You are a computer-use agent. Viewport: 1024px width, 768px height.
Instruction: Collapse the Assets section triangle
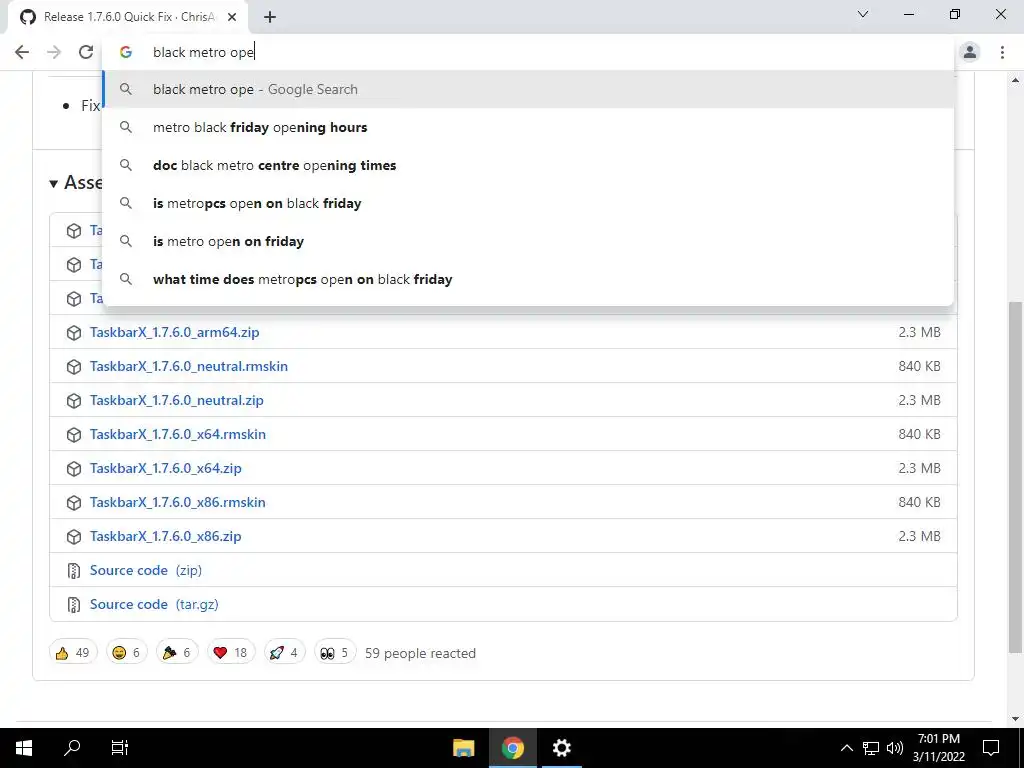coord(54,184)
